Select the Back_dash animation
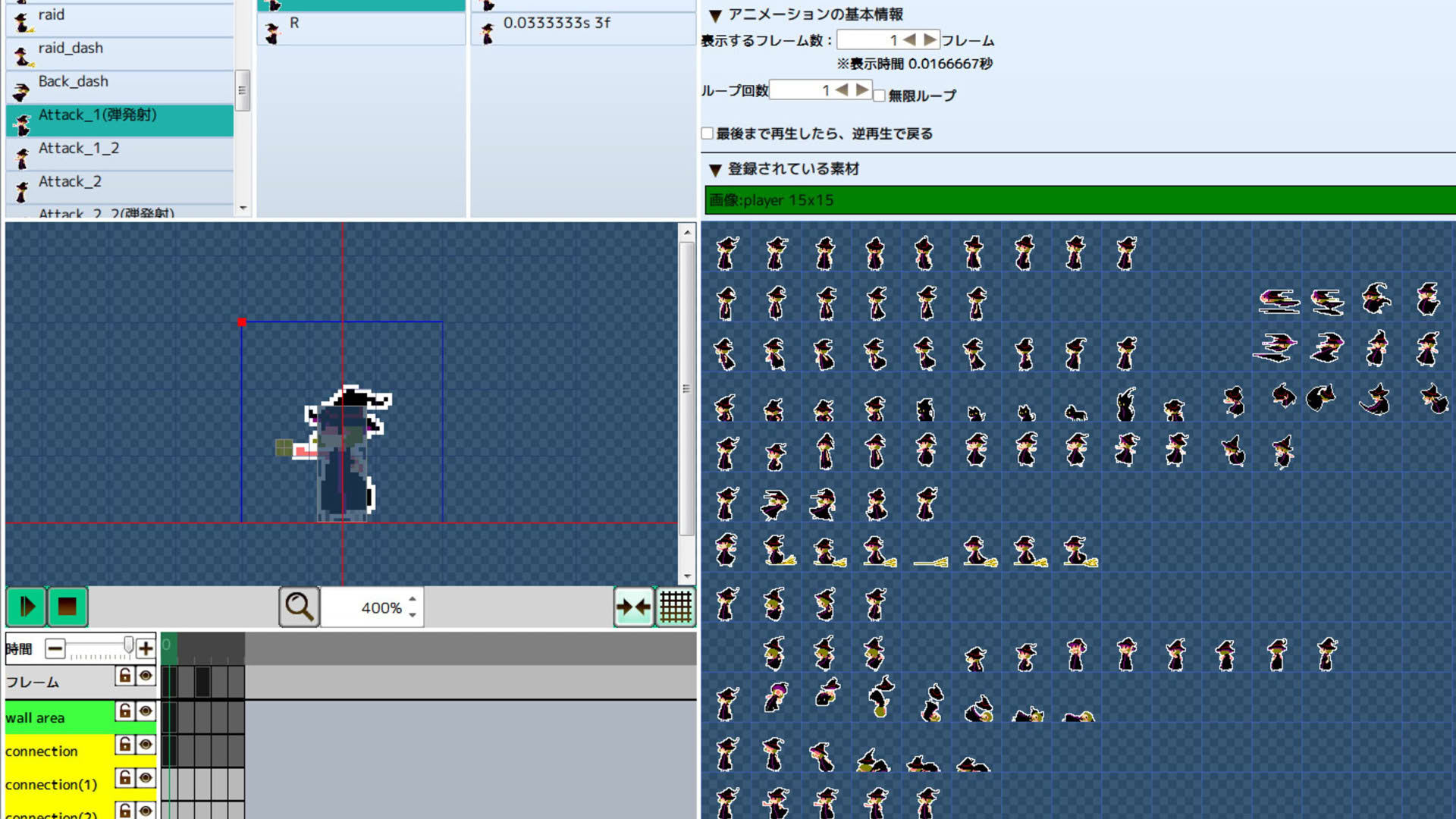 point(120,86)
